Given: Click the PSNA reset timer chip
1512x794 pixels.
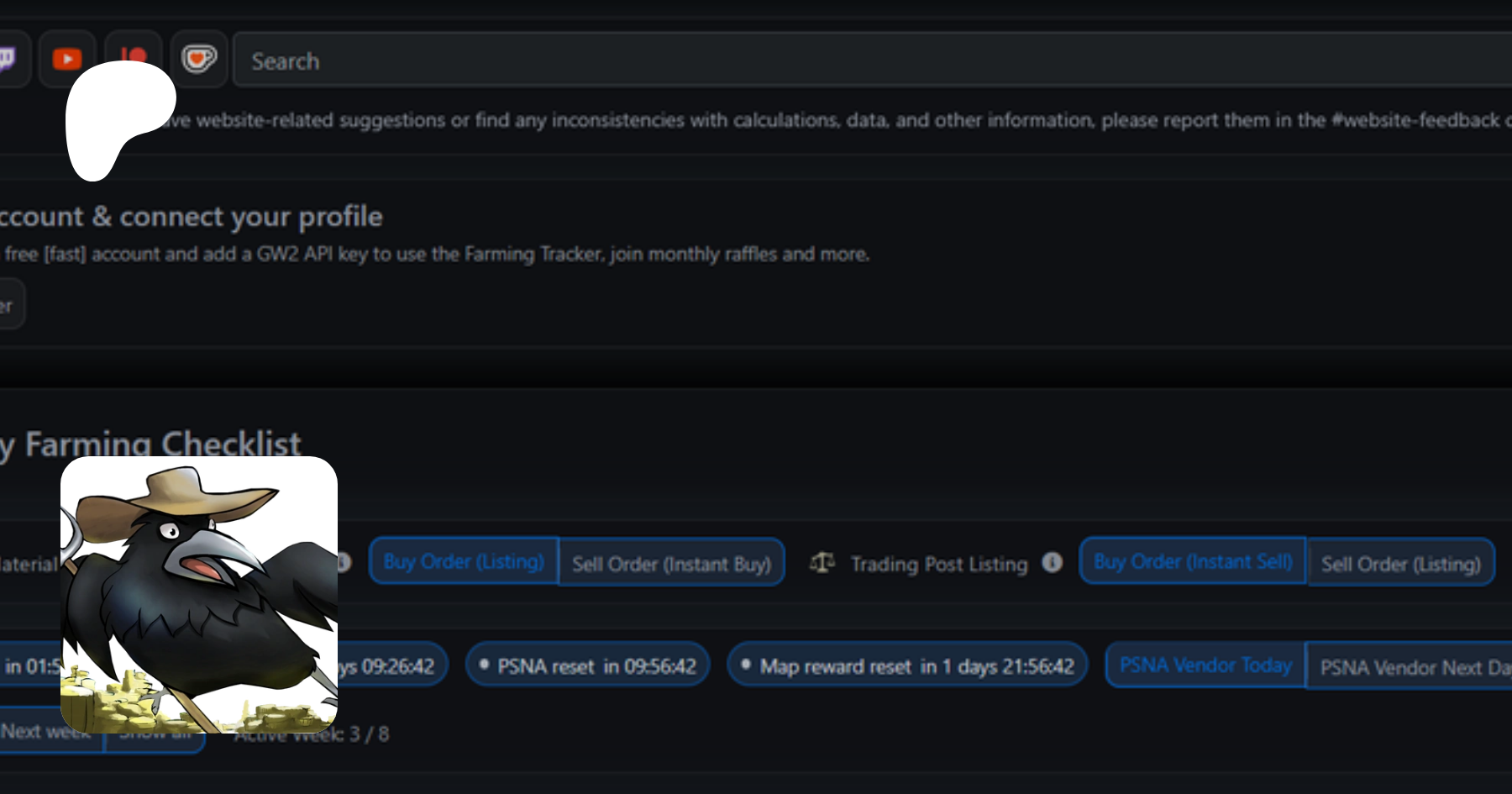Looking at the screenshot, I should pyautogui.click(x=588, y=665).
